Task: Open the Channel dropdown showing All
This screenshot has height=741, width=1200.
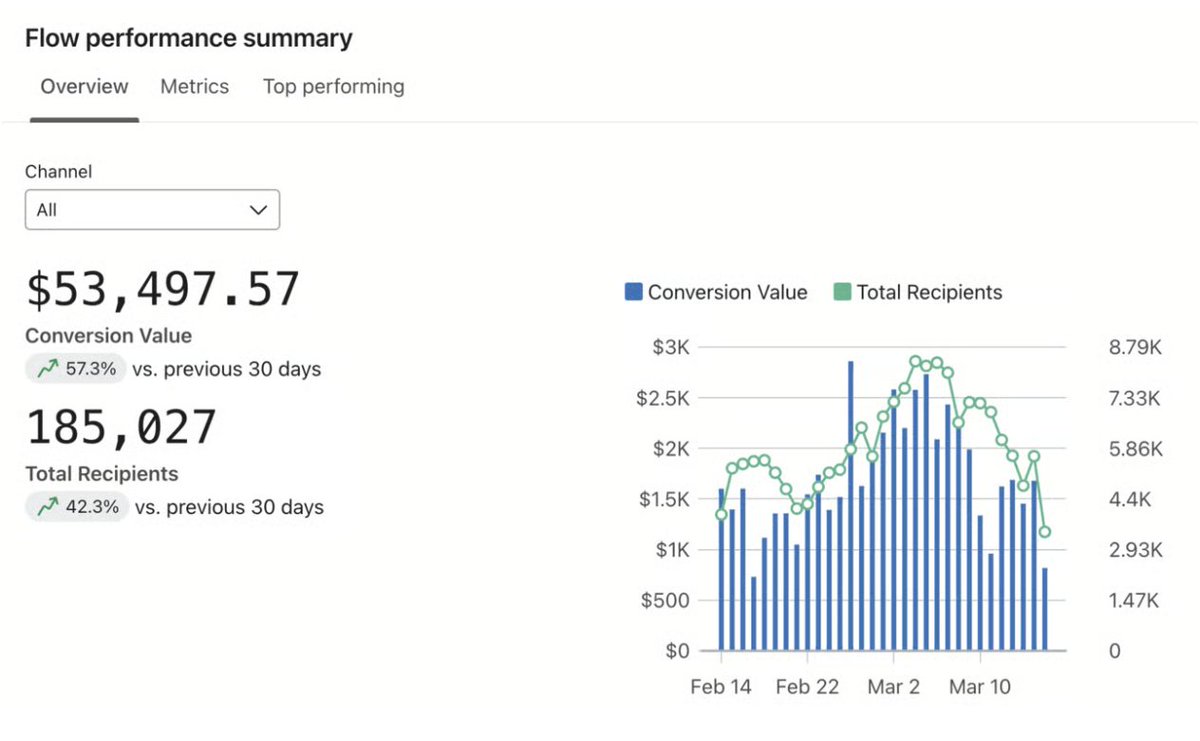Action: point(150,210)
